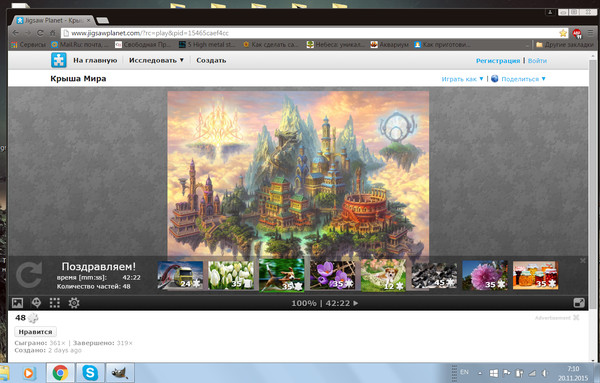The width and height of the screenshot is (600, 383).
Task: Open the yellow truck puzzle thumbnail
Action: click(x=180, y=275)
